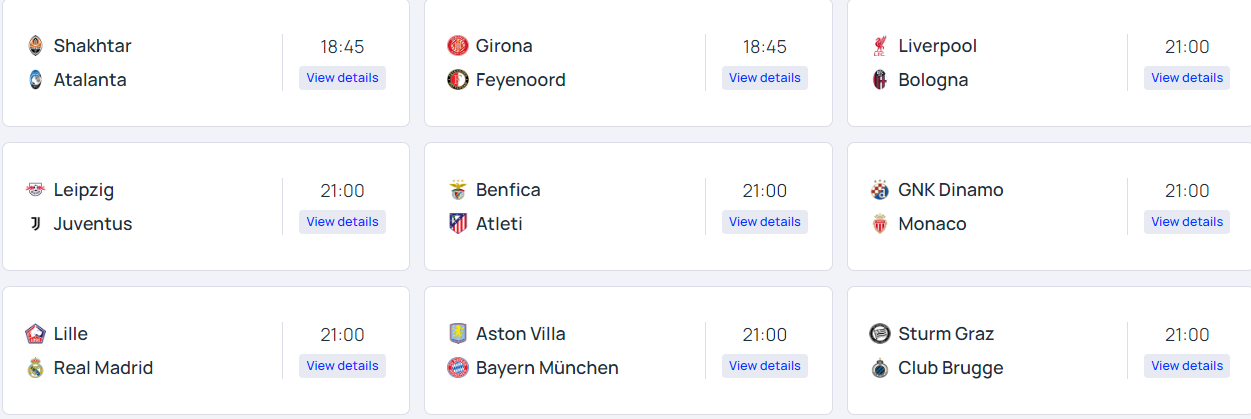Click the Atalanta club crest icon
1251x419 pixels.
[x=36, y=80]
